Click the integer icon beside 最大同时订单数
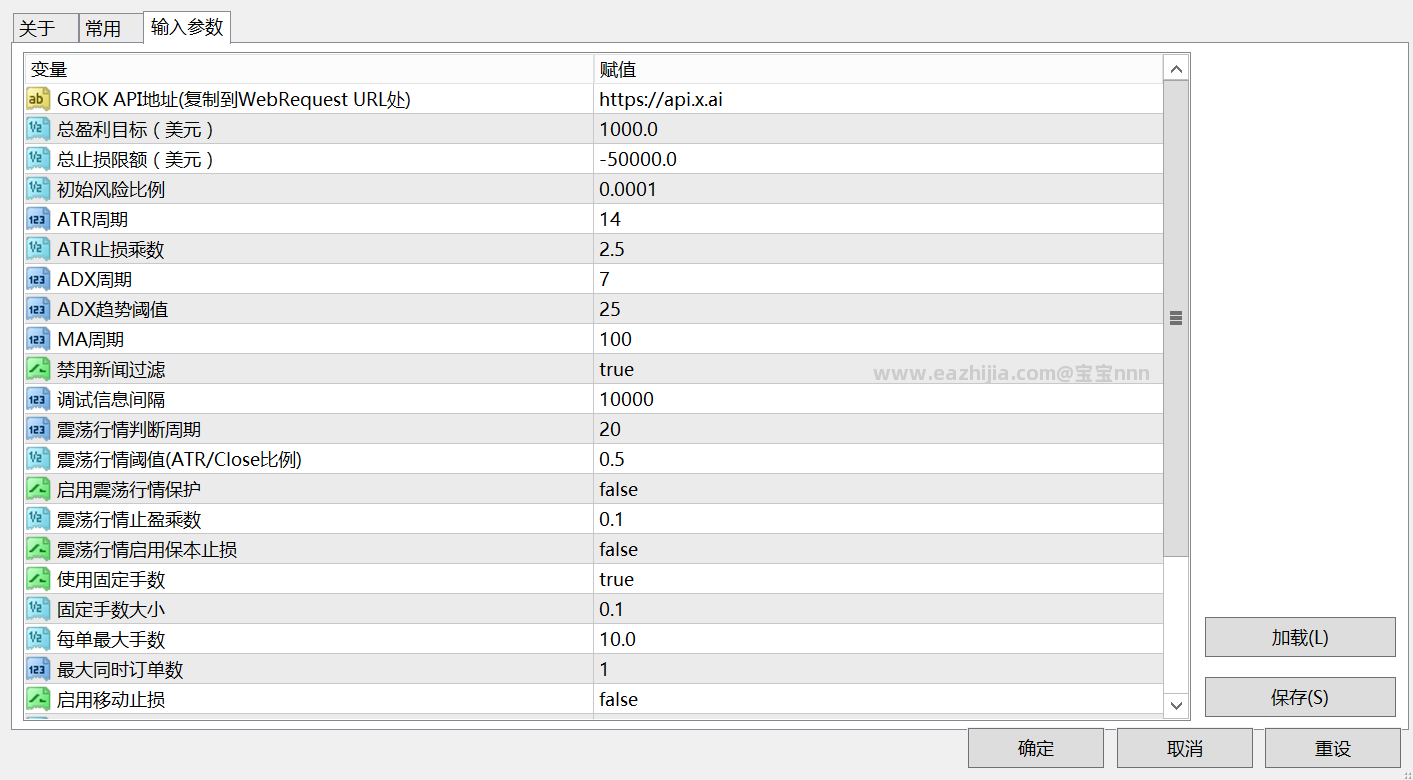The height and width of the screenshot is (780, 1413). (38, 669)
